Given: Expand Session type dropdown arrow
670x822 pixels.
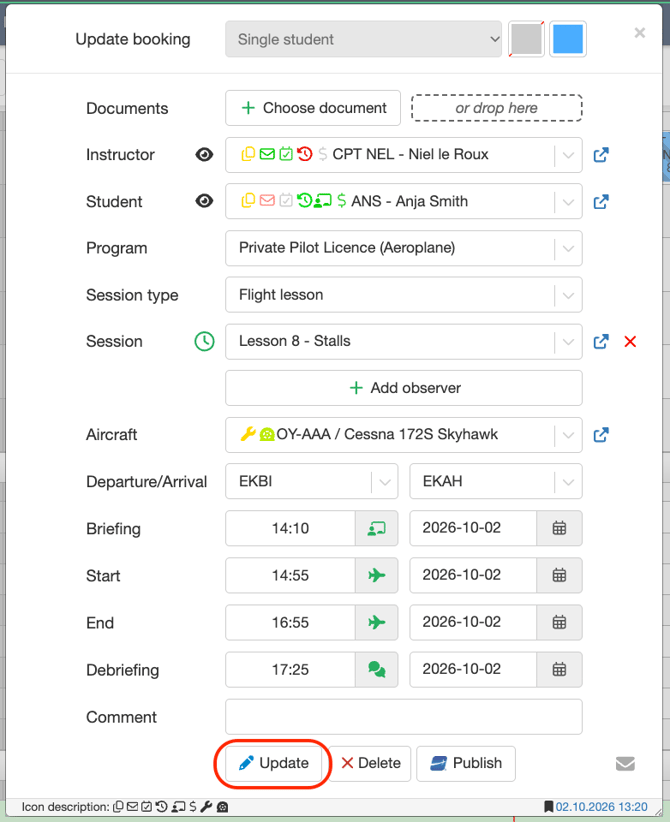Looking at the screenshot, I should point(568,295).
